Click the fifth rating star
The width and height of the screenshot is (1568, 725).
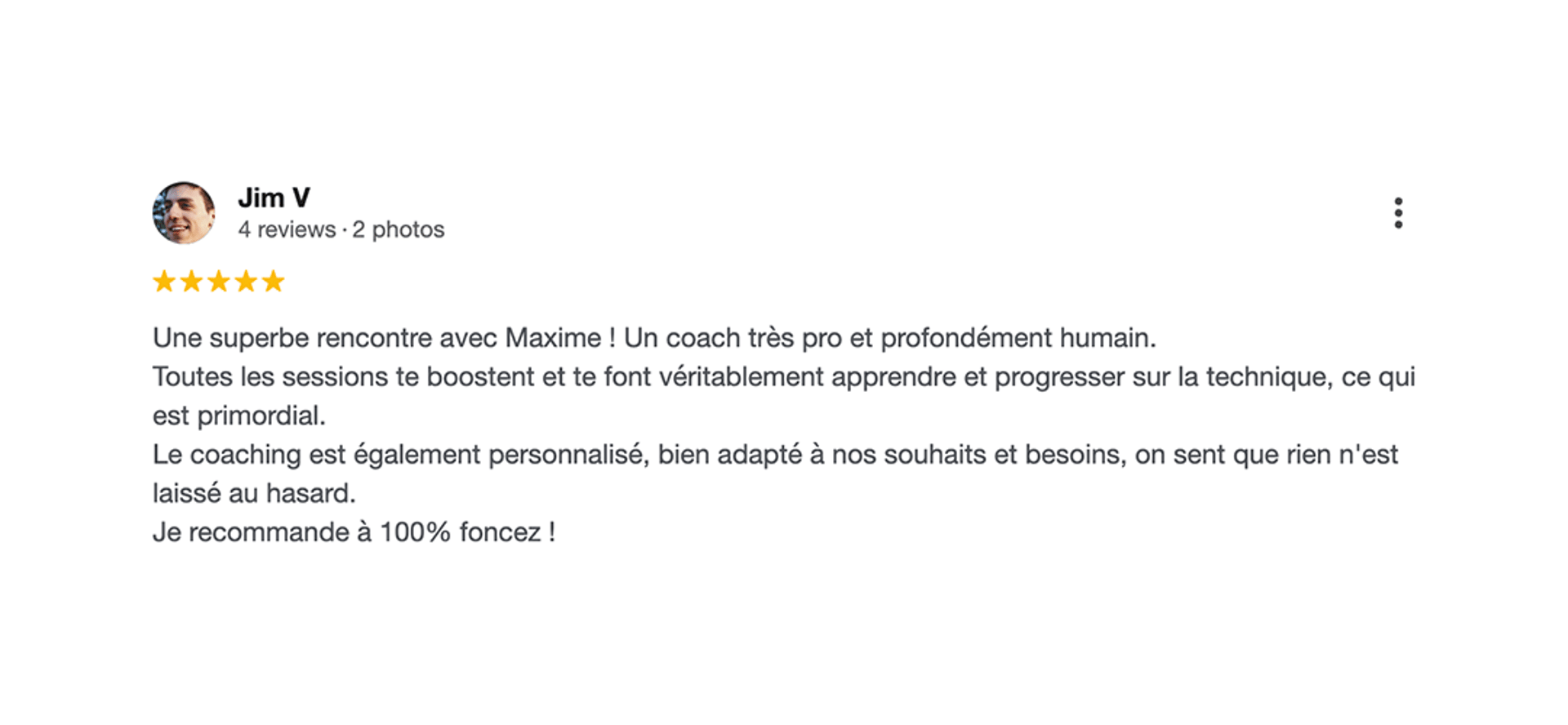tap(273, 282)
